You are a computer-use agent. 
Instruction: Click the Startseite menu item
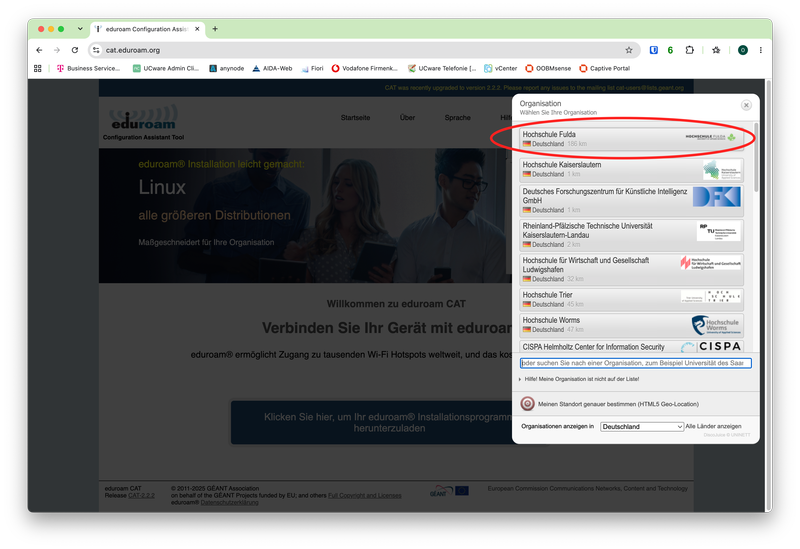[355, 117]
